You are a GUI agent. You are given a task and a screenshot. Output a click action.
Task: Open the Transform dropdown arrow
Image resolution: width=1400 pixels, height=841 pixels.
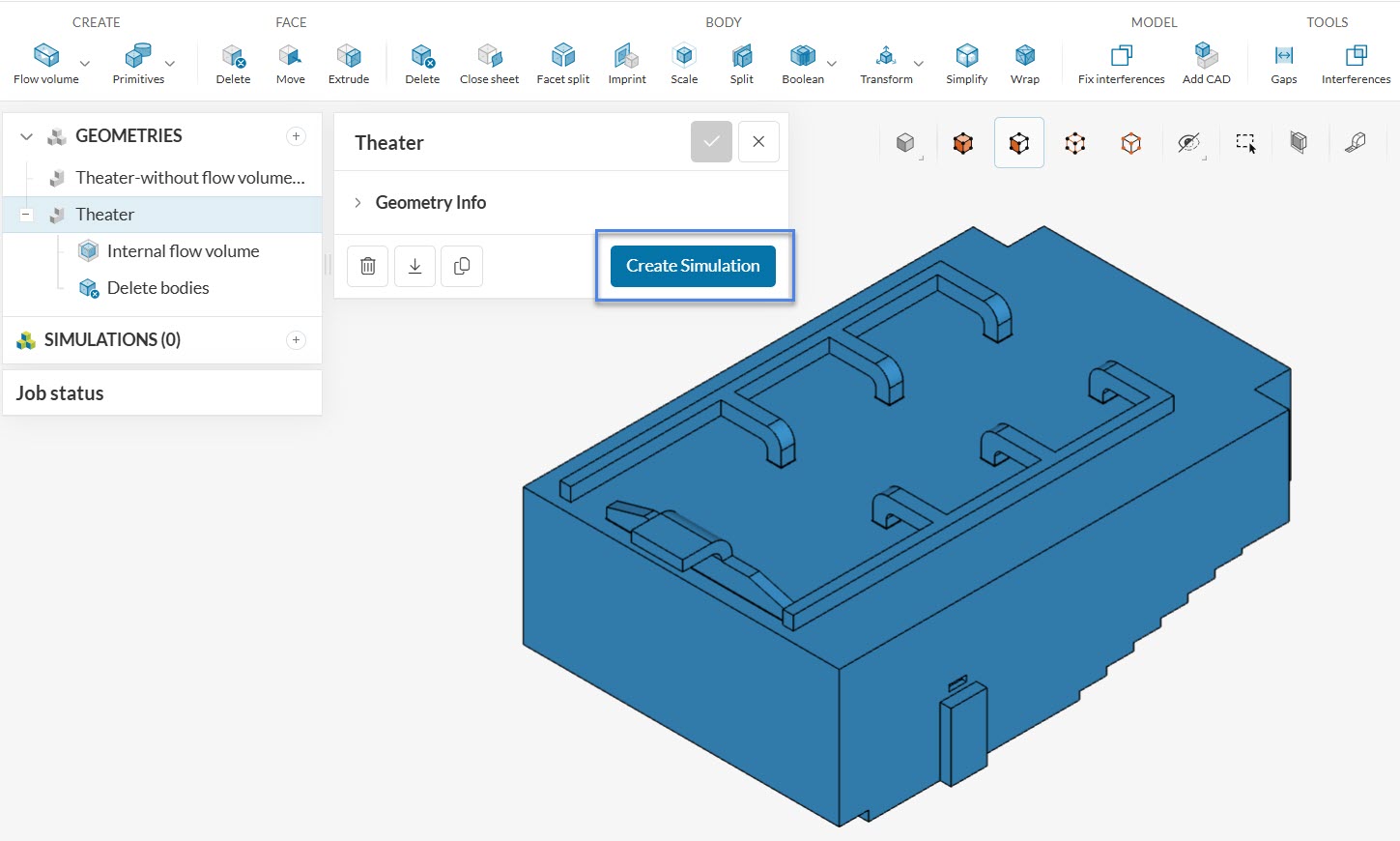919,64
